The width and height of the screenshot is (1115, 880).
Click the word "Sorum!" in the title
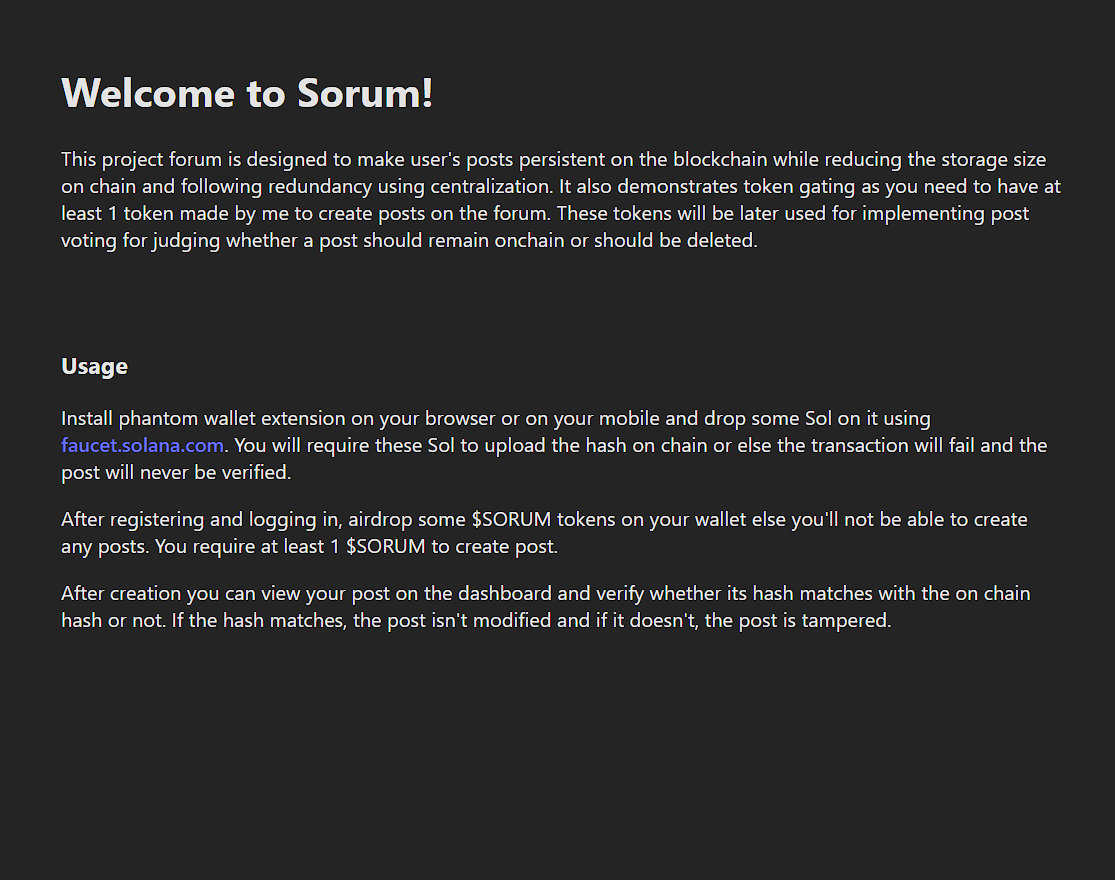tap(365, 93)
